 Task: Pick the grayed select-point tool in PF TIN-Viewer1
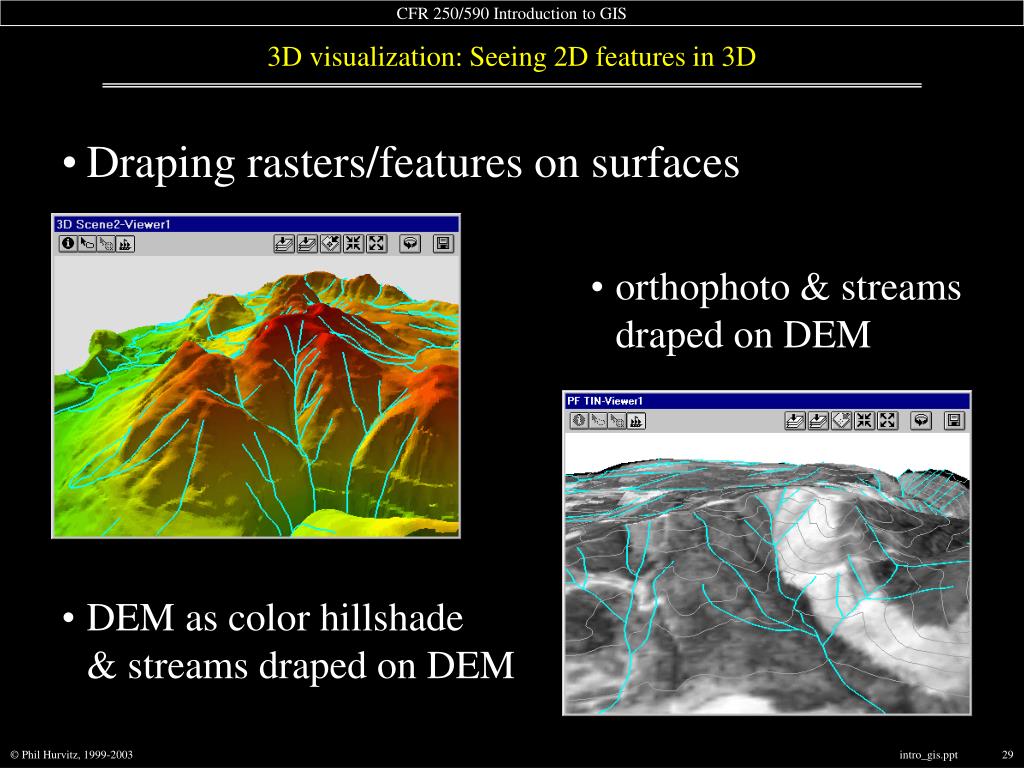616,421
